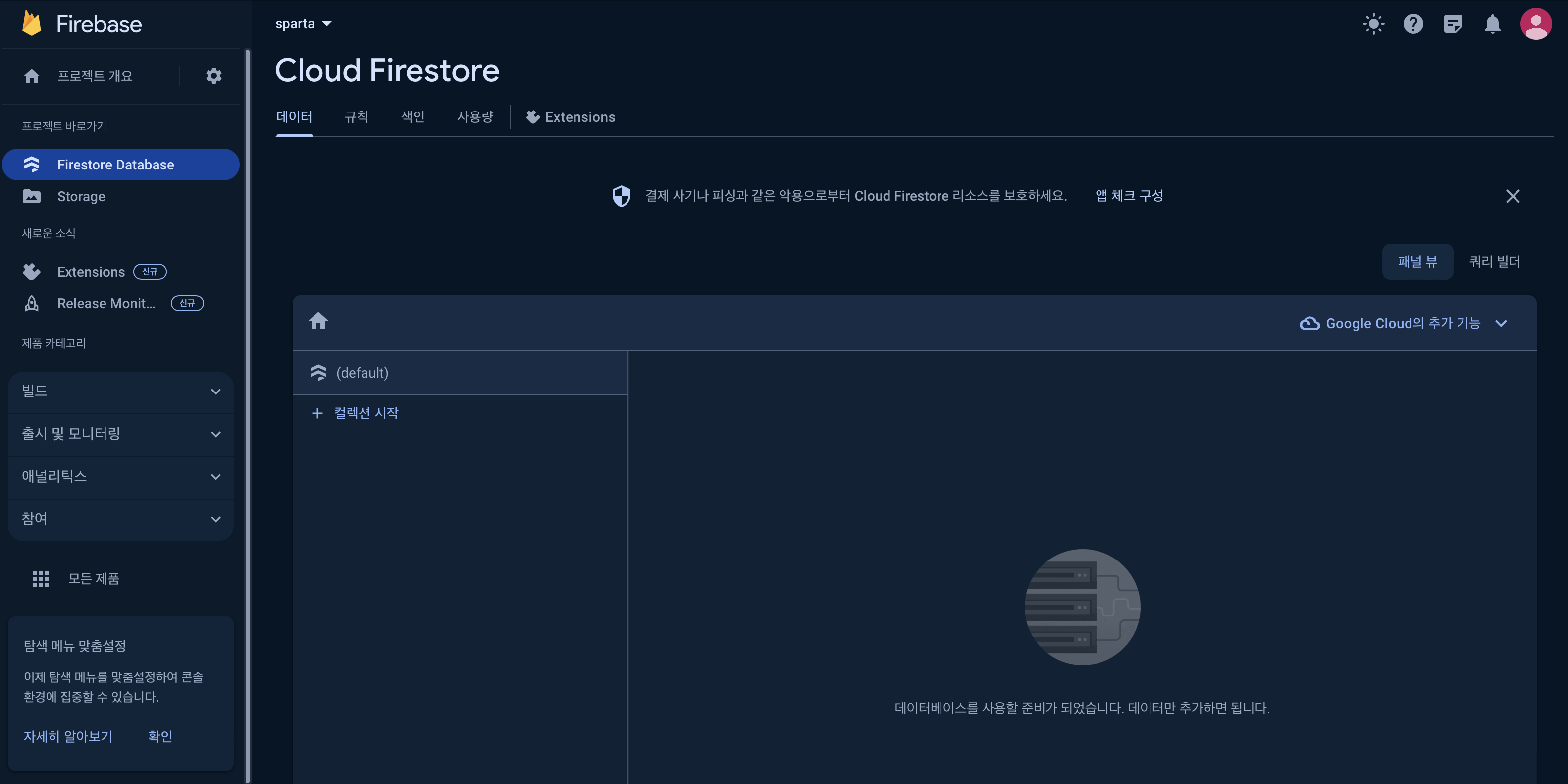1568x784 pixels.
Task: Switch to the 색인 tab
Action: point(413,117)
